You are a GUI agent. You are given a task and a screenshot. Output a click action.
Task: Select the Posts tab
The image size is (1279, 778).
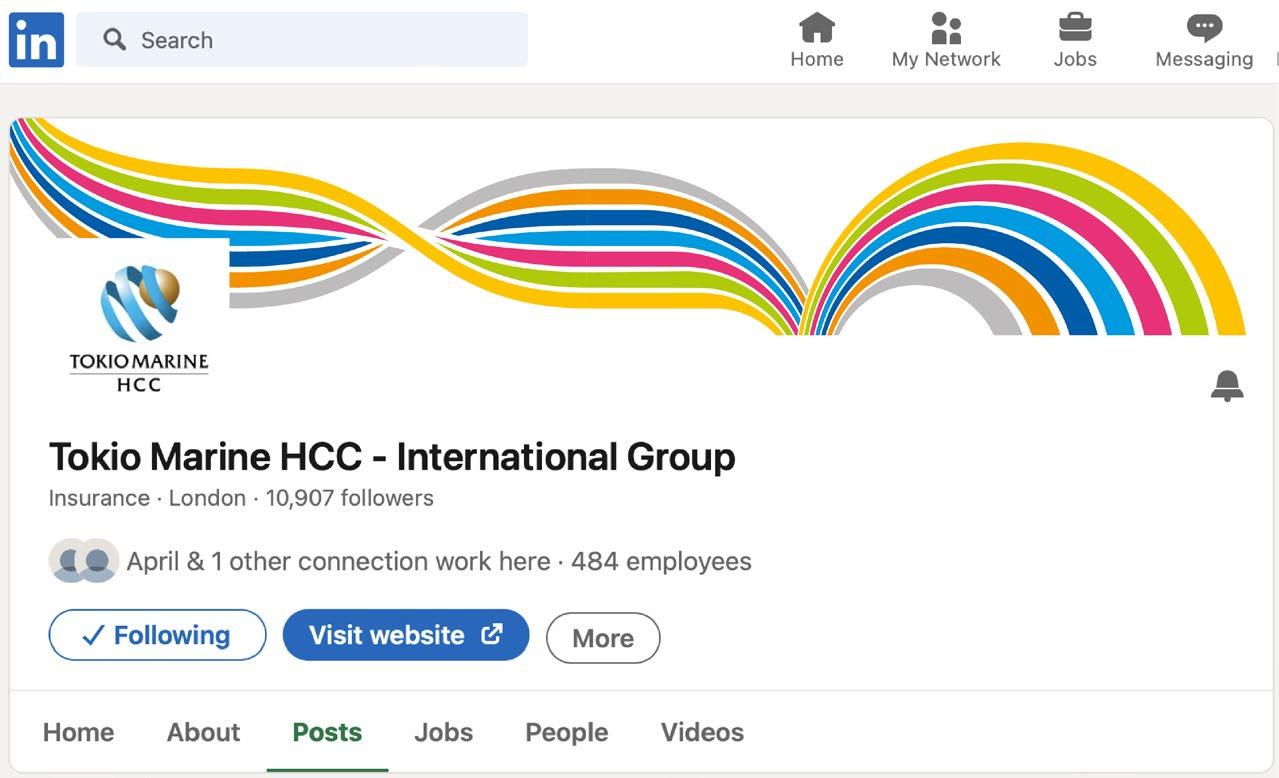click(x=327, y=732)
